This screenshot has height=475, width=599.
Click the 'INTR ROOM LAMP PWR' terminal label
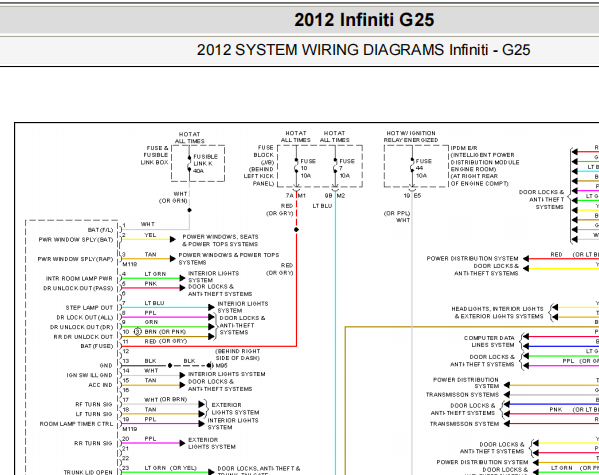79,279
